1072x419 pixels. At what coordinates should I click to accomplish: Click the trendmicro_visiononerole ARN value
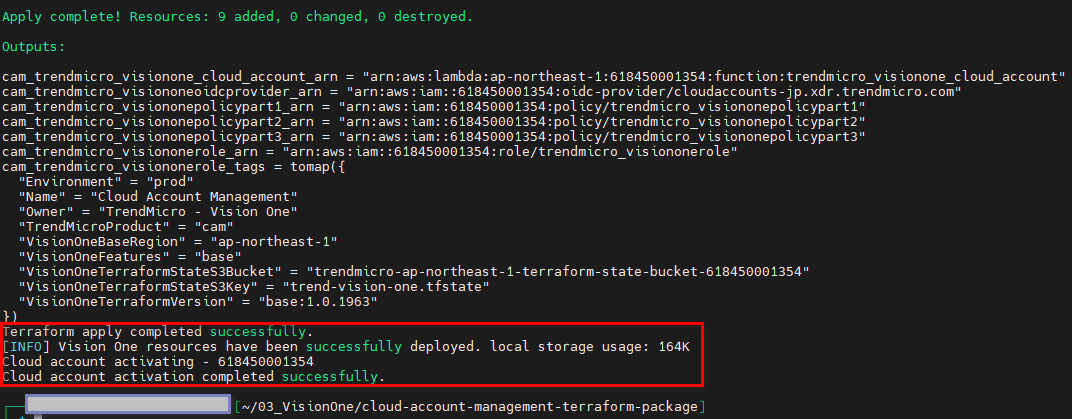510,151
